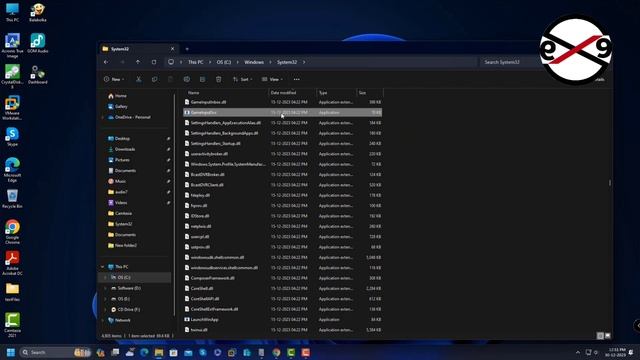This screenshot has width=640, height=360.
Task: Switch to large thumbnails view in status bar
Action: 608,336
